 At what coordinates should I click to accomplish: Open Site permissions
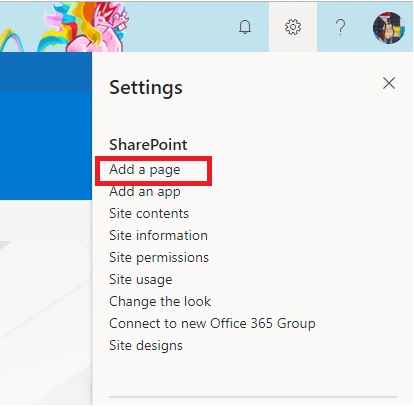pos(159,258)
